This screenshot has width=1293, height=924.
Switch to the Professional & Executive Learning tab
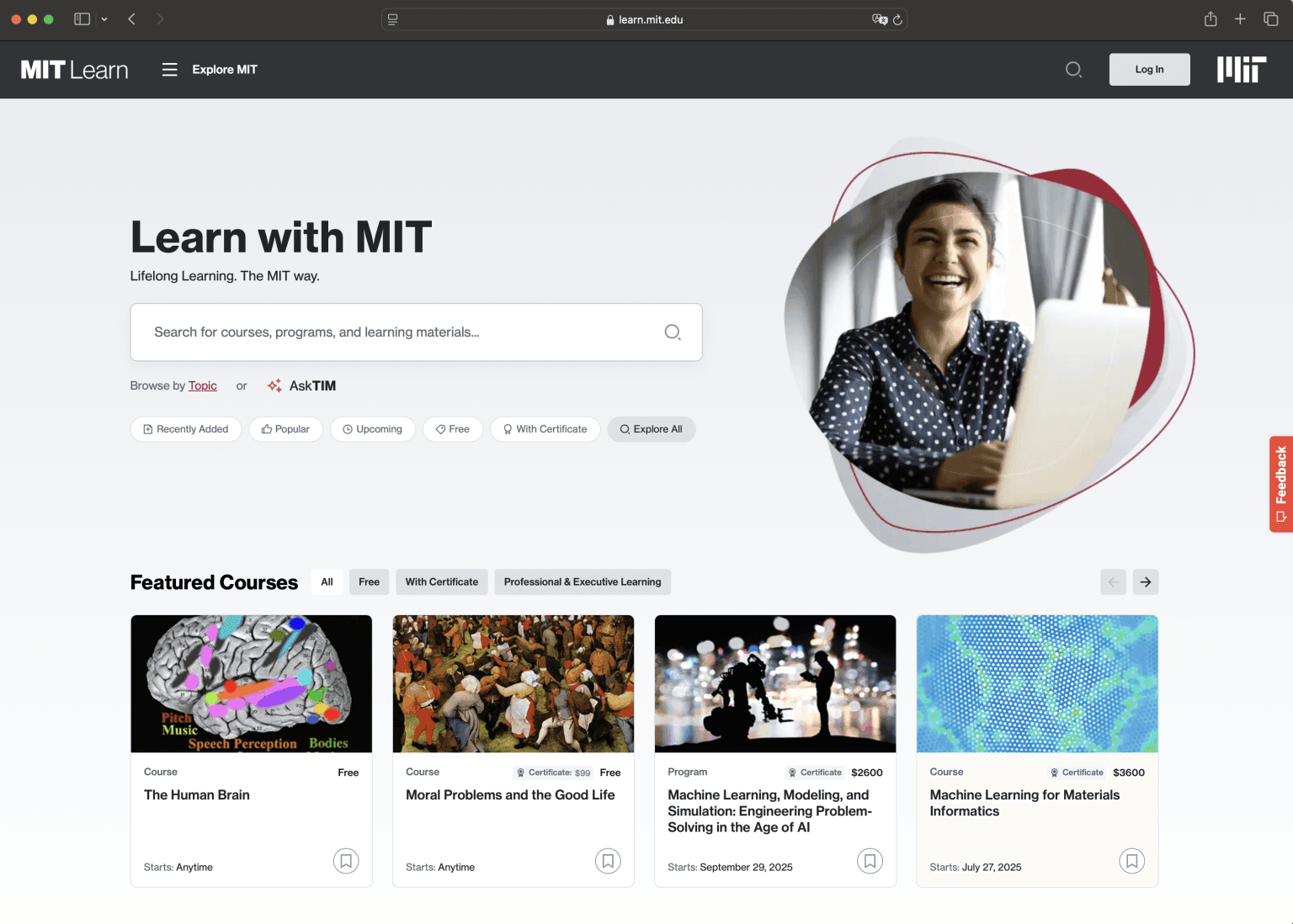(x=583, y=581)
